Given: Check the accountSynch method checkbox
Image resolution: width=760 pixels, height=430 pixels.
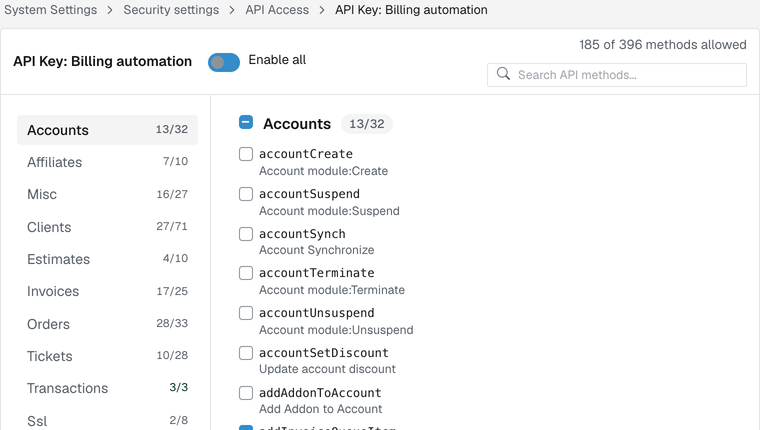Looking at the screenshot, I should tap(246, 234).
